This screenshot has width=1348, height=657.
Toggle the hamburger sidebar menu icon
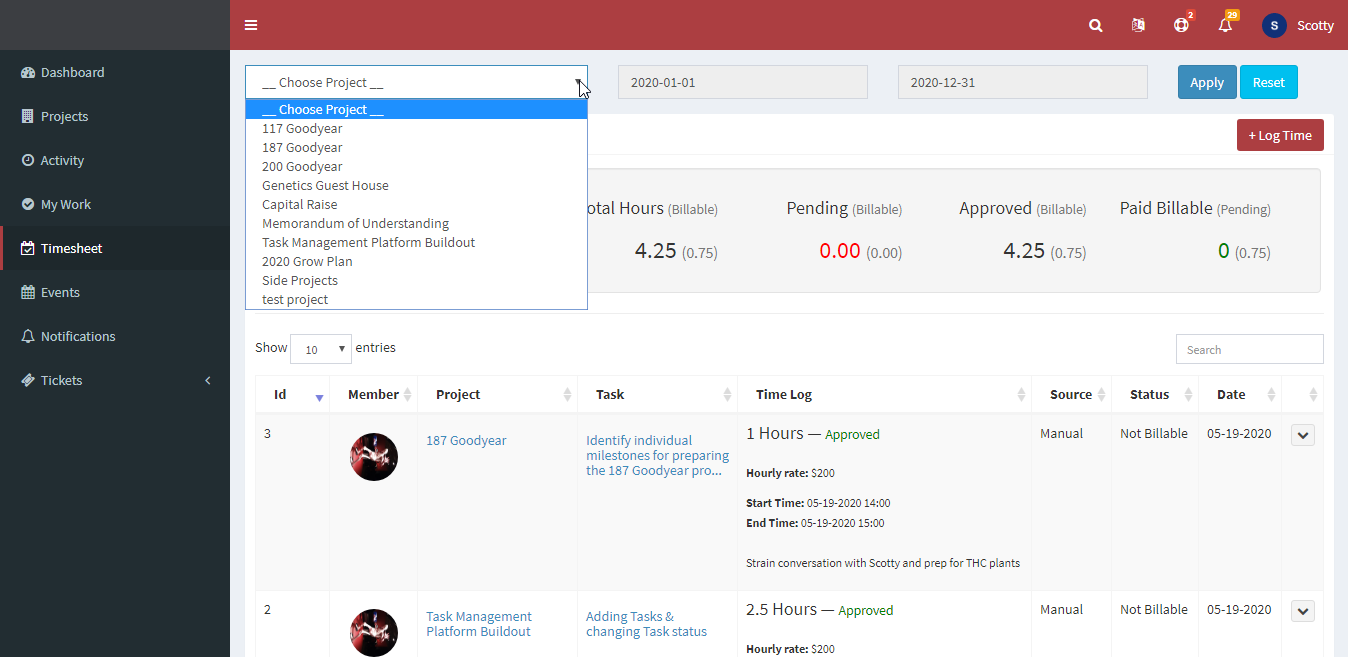(251, 25)
